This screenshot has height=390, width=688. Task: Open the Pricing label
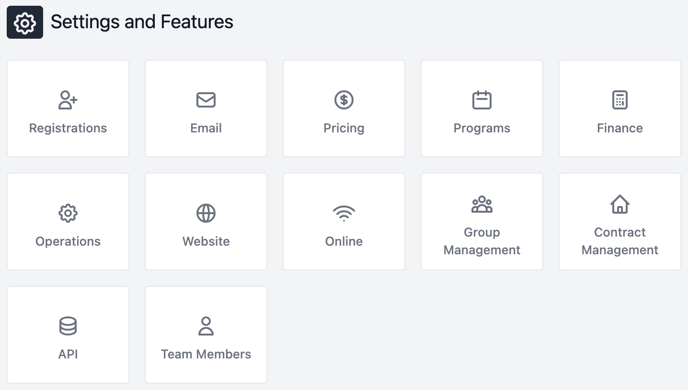[x=344, y=128]
